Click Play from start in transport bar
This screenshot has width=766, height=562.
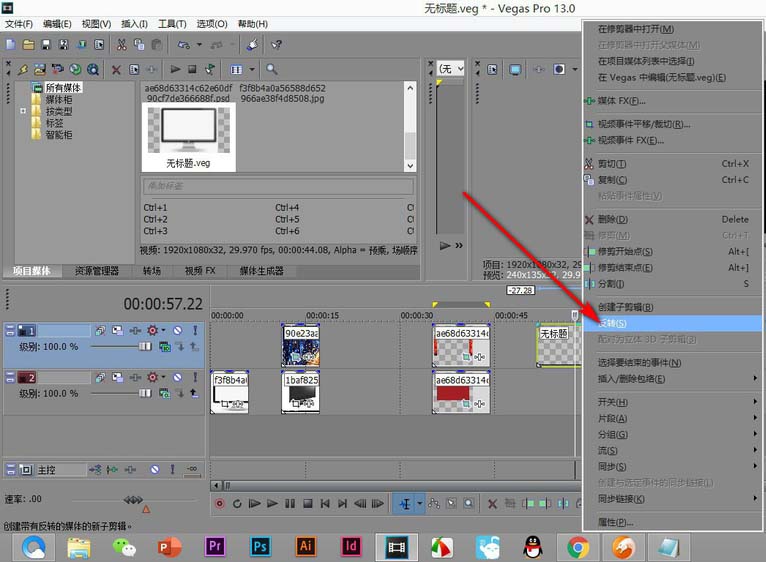(255, 503)
